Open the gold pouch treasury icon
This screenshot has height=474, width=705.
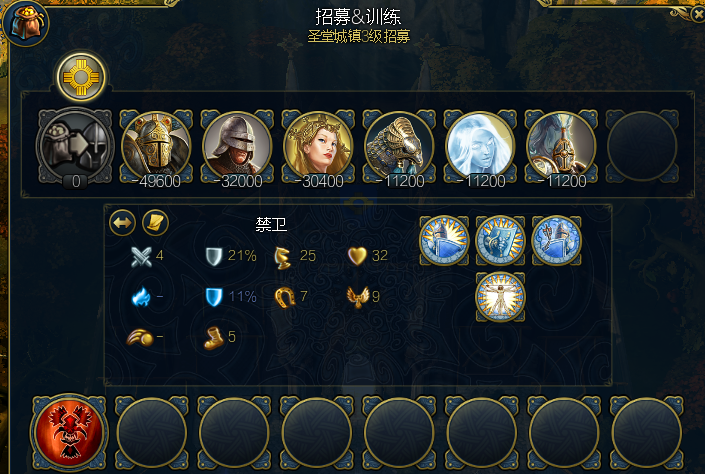pos(26,22)
